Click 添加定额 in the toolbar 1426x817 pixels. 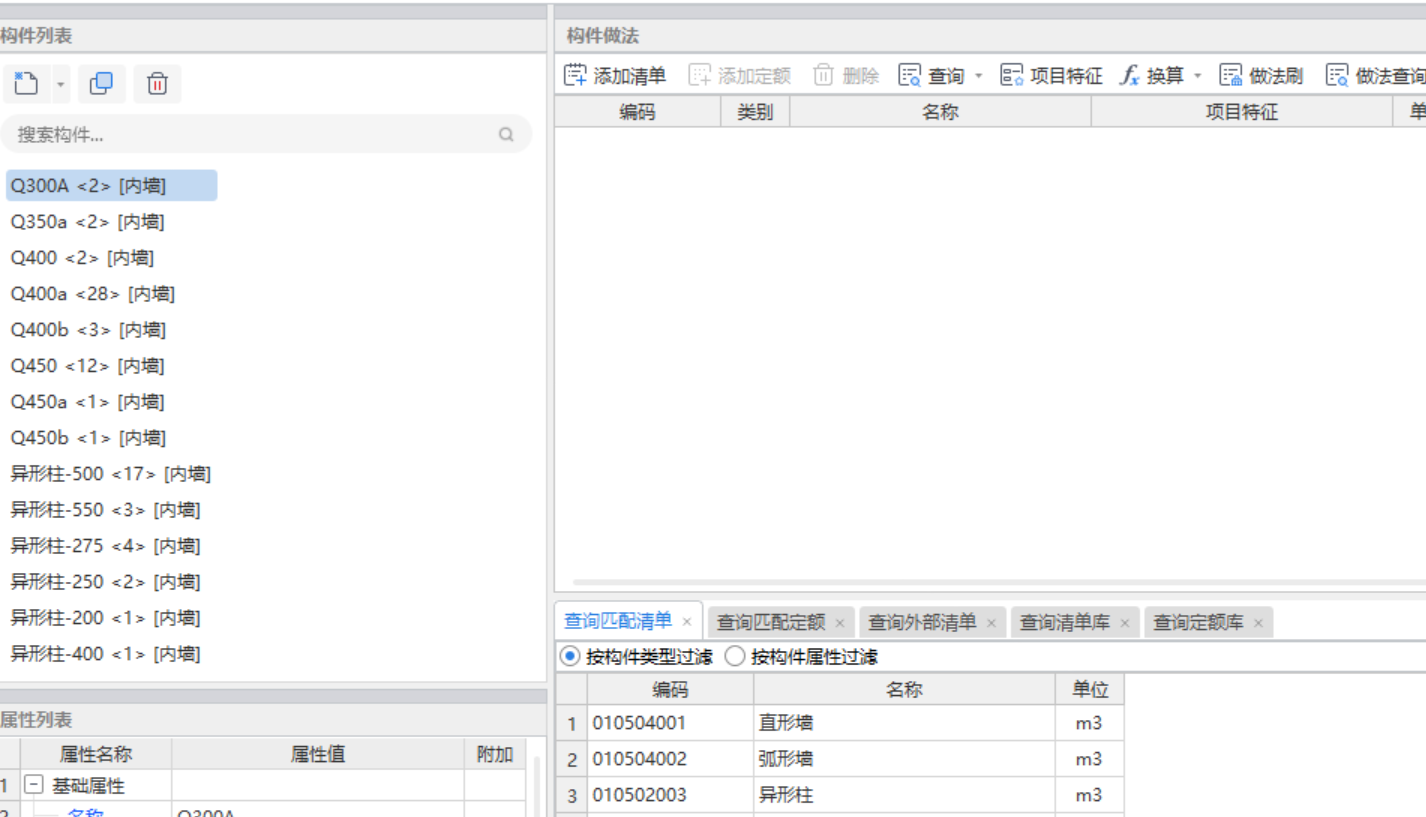point(740,75)
